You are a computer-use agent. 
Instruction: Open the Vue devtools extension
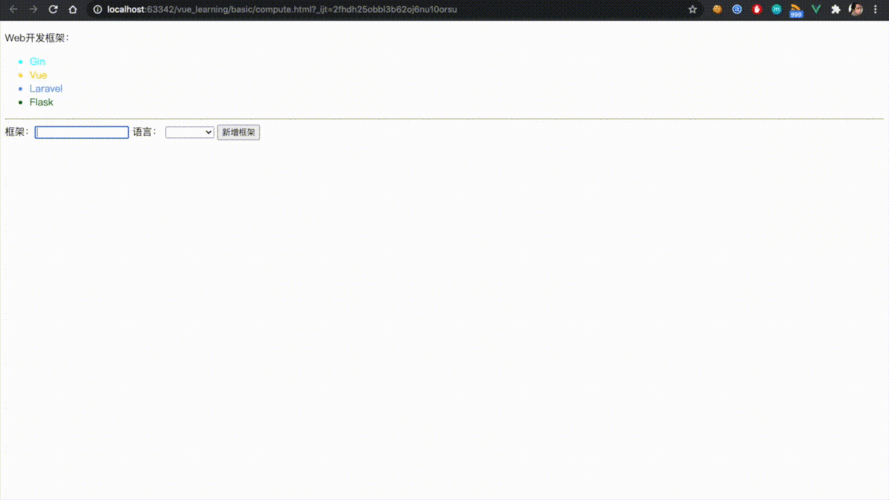816,9
